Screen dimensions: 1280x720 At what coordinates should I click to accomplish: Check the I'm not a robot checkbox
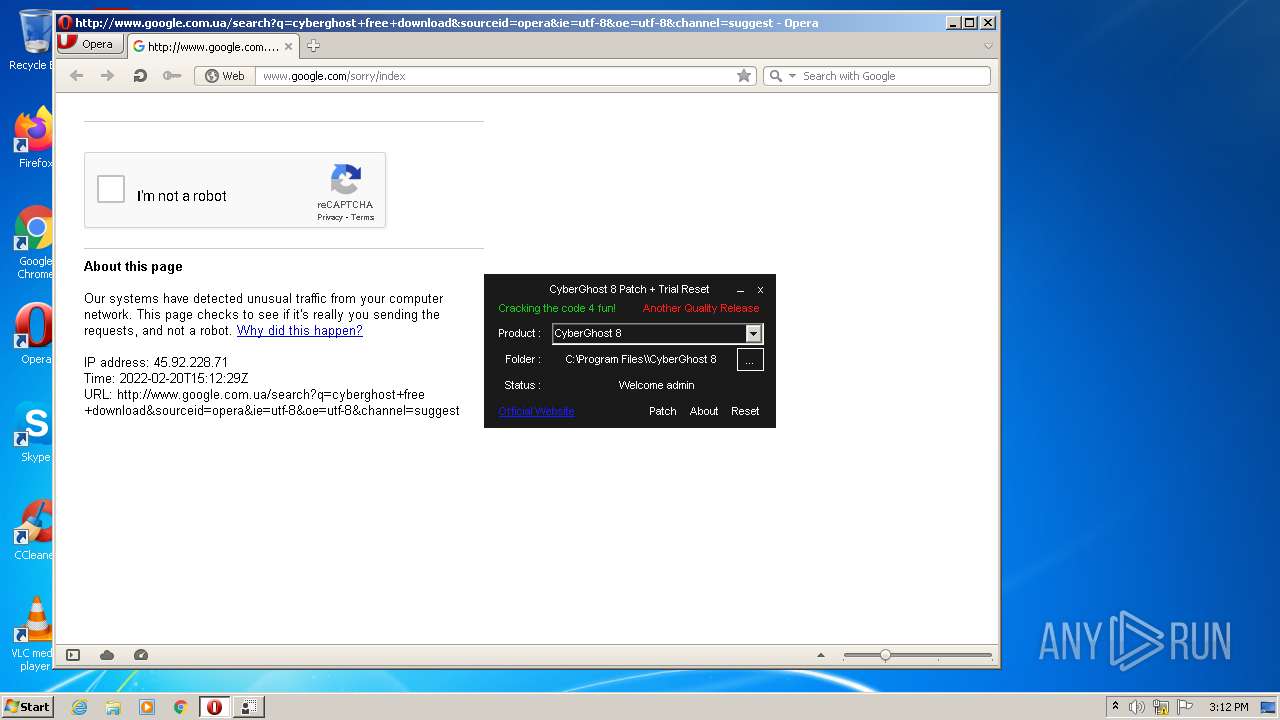click(x=111, y=189)
